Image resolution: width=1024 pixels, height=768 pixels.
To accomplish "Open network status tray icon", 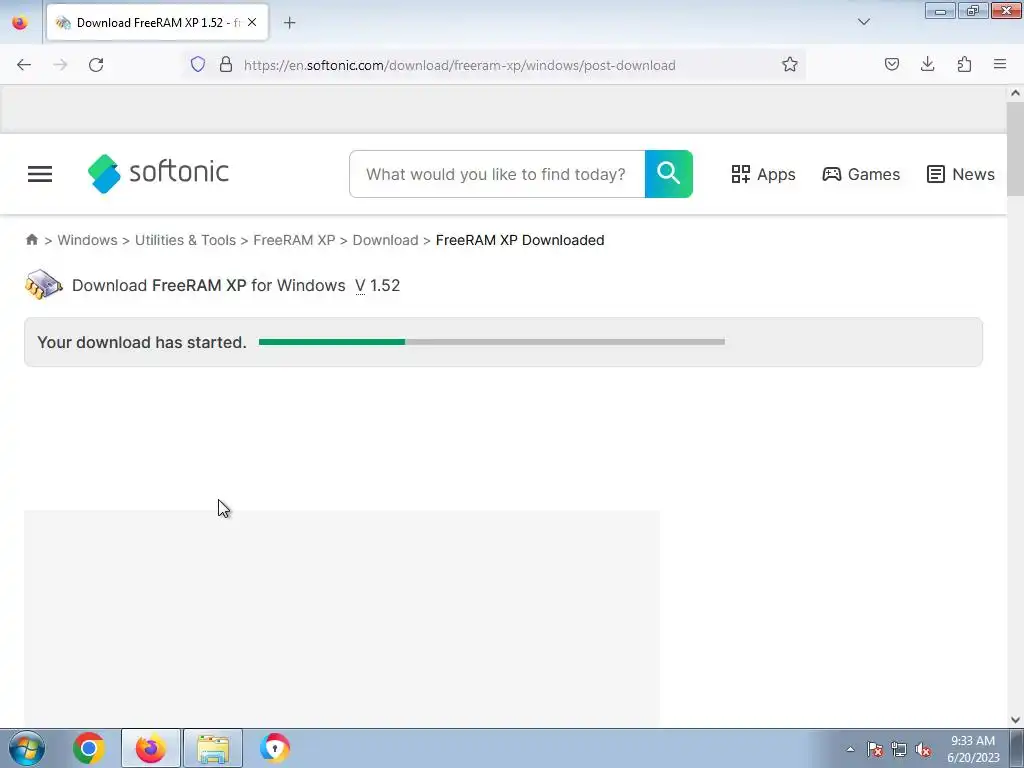I will point(899,749).
